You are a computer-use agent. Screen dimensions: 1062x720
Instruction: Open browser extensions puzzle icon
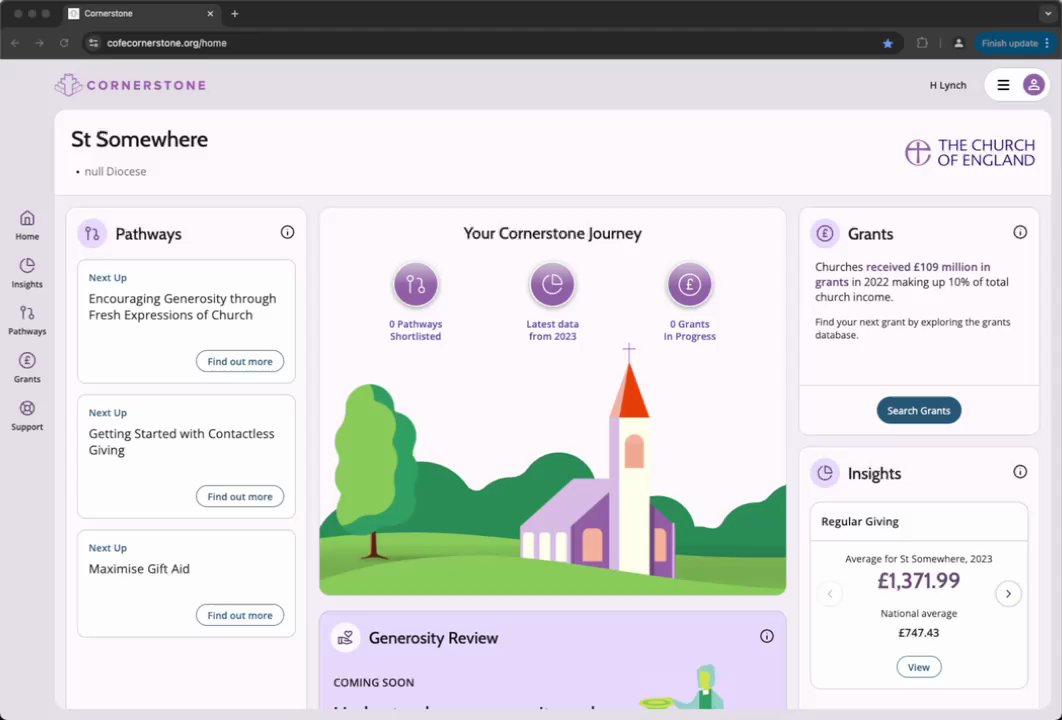click(922, 43)
